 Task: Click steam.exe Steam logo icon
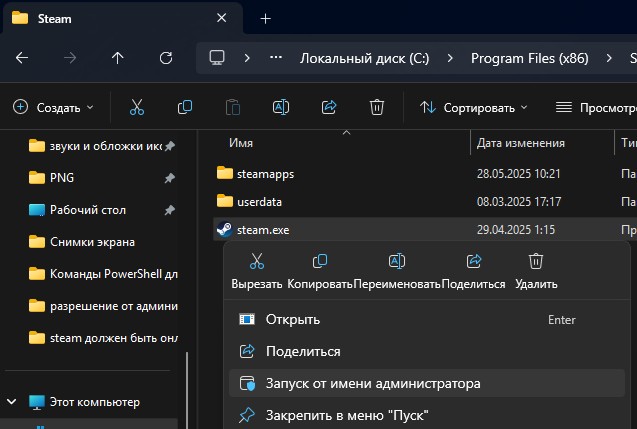224,230
